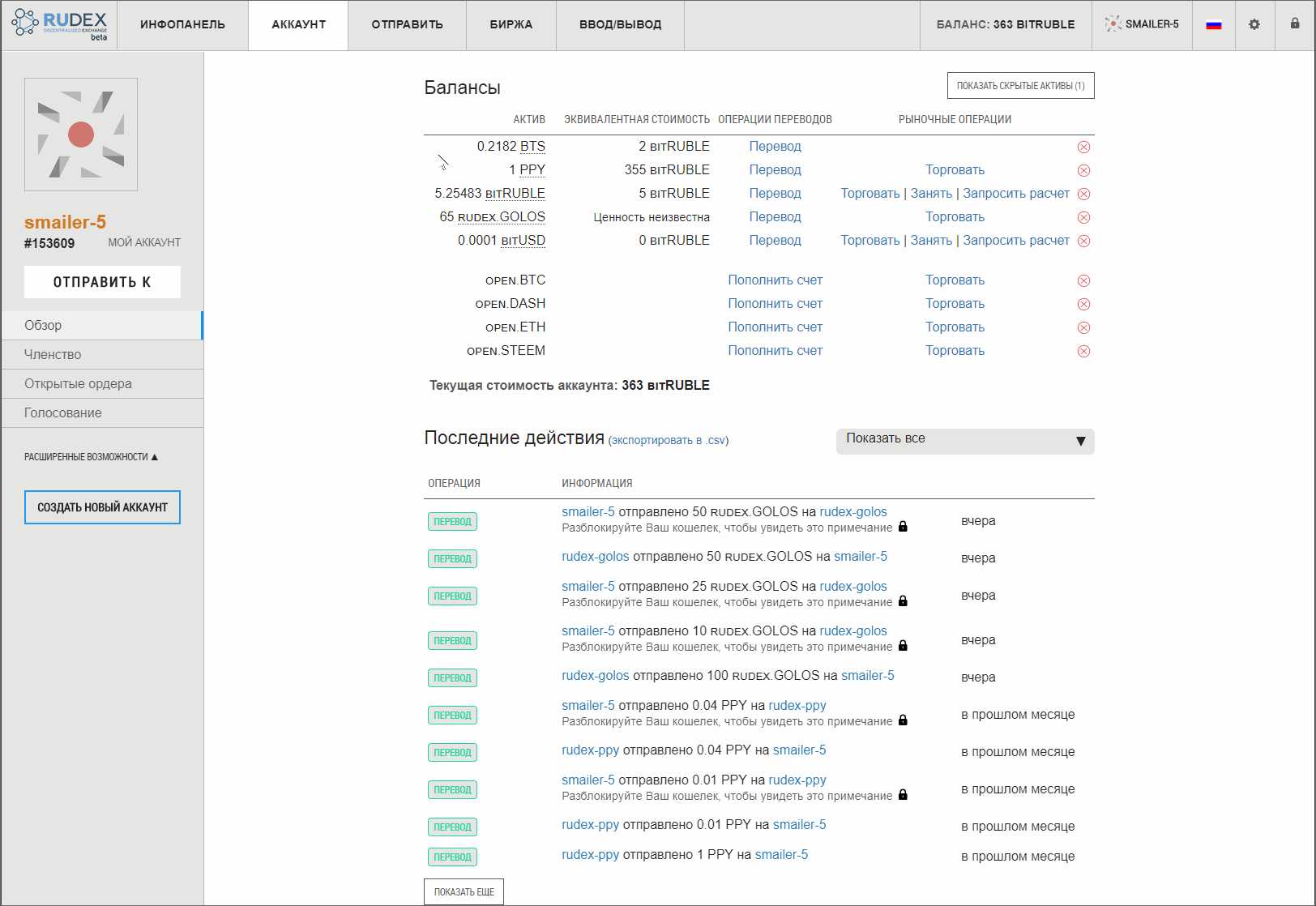Click the smailer-5 account name in sidebar
Image resolution: width=1316 pixels, height=906 pixels.
point(65,222)
